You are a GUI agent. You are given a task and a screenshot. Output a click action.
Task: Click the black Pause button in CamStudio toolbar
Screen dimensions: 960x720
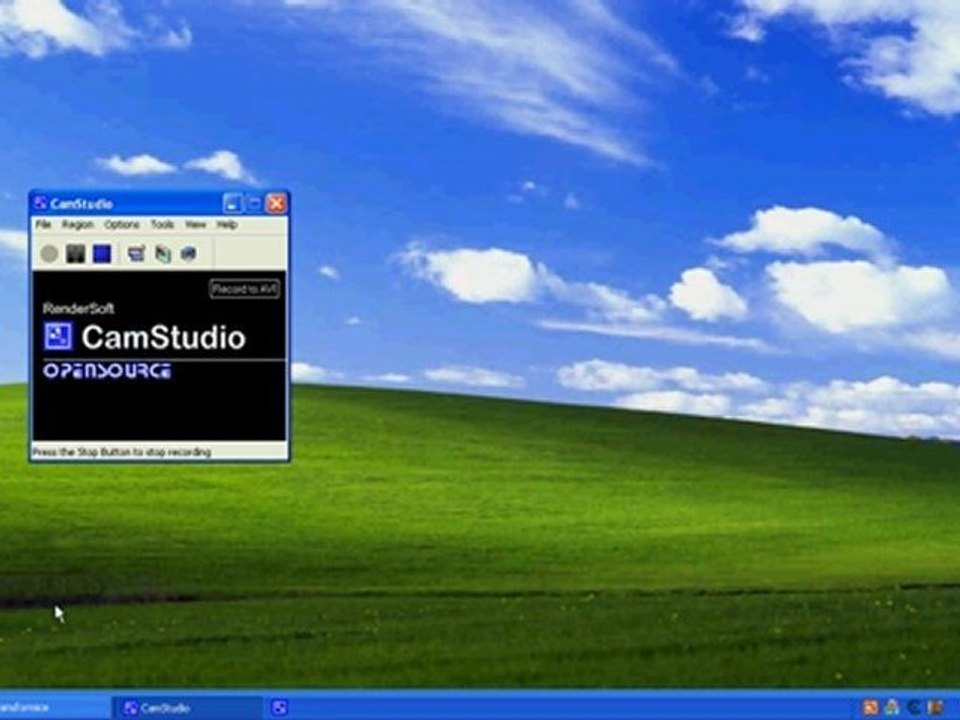click(75, 253)
